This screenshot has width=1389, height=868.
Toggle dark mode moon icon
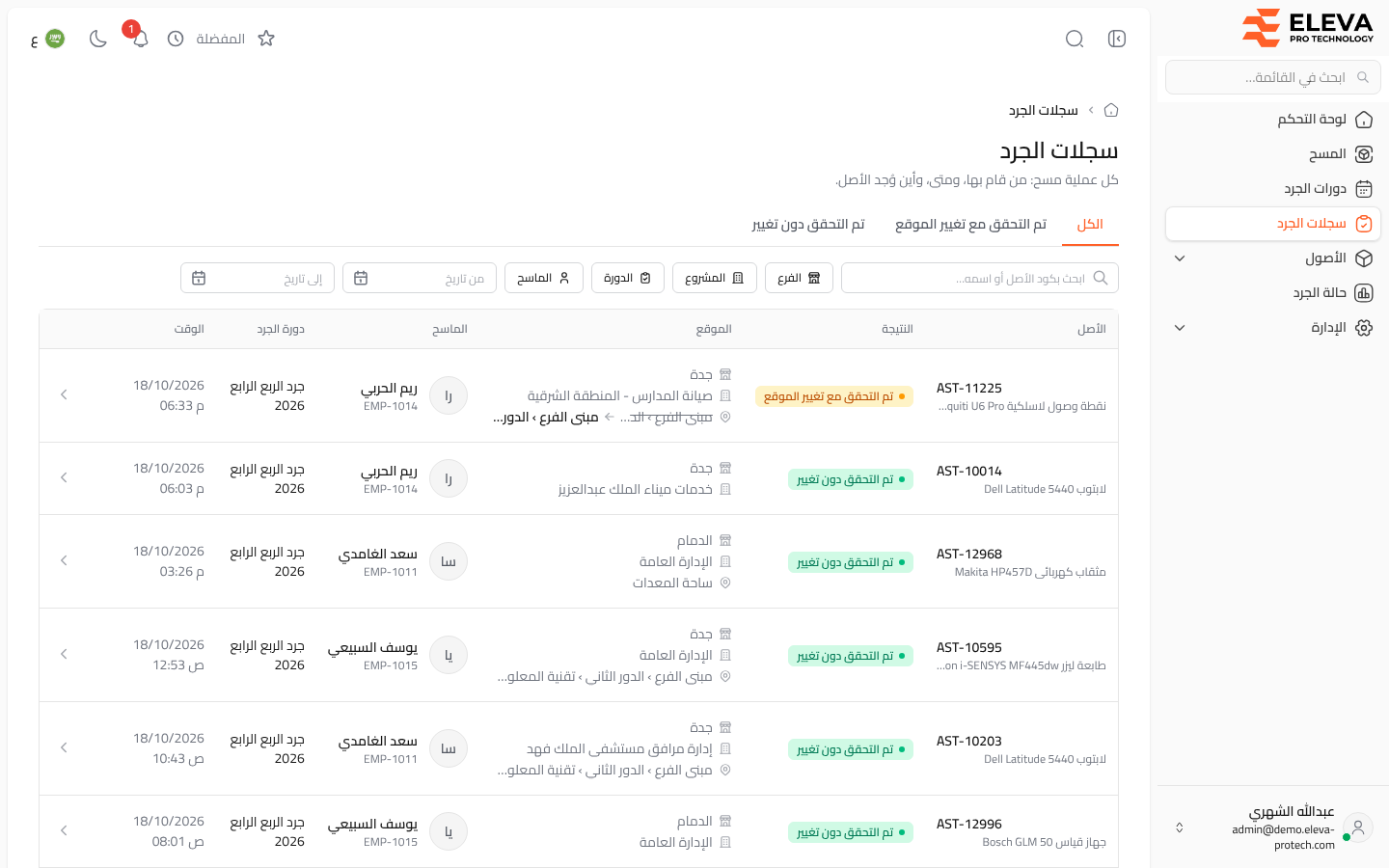pos(97,39)
